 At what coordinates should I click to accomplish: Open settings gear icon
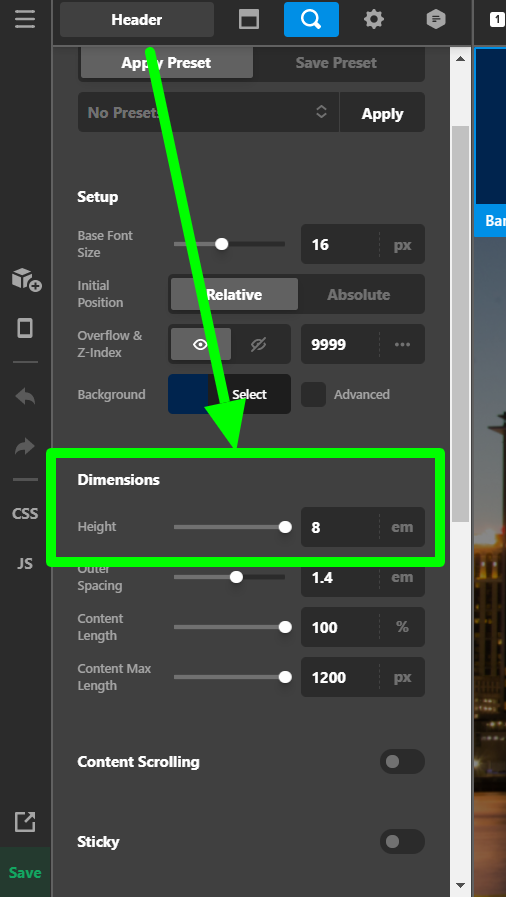[x=374, y=19]
